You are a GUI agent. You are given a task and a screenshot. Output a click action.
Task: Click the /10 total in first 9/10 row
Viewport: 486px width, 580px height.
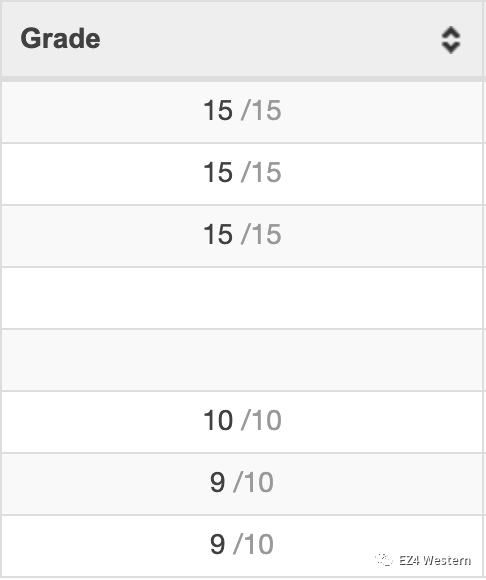point(253,482)
